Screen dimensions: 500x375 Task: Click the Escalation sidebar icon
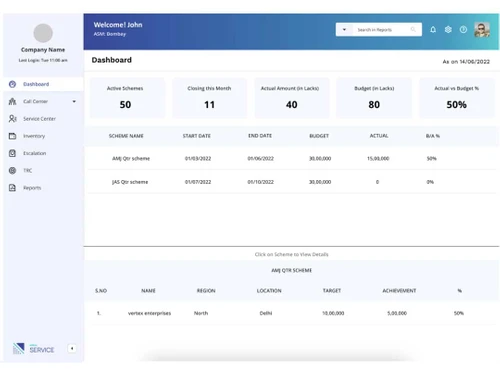pyautogui.click(x=12, y=153)
